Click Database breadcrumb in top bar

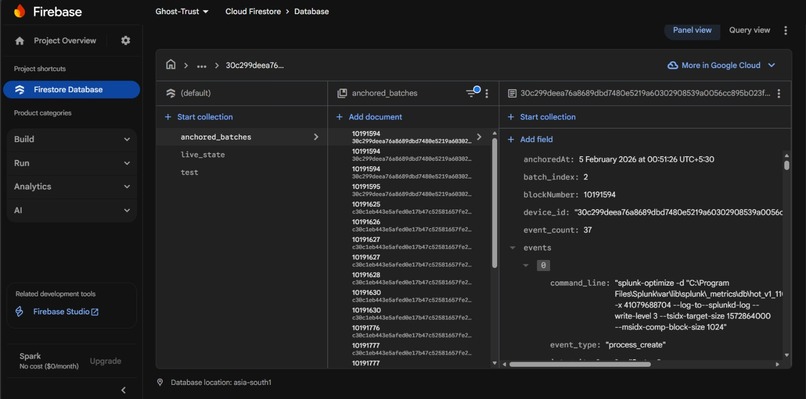(x=312, y=11)
